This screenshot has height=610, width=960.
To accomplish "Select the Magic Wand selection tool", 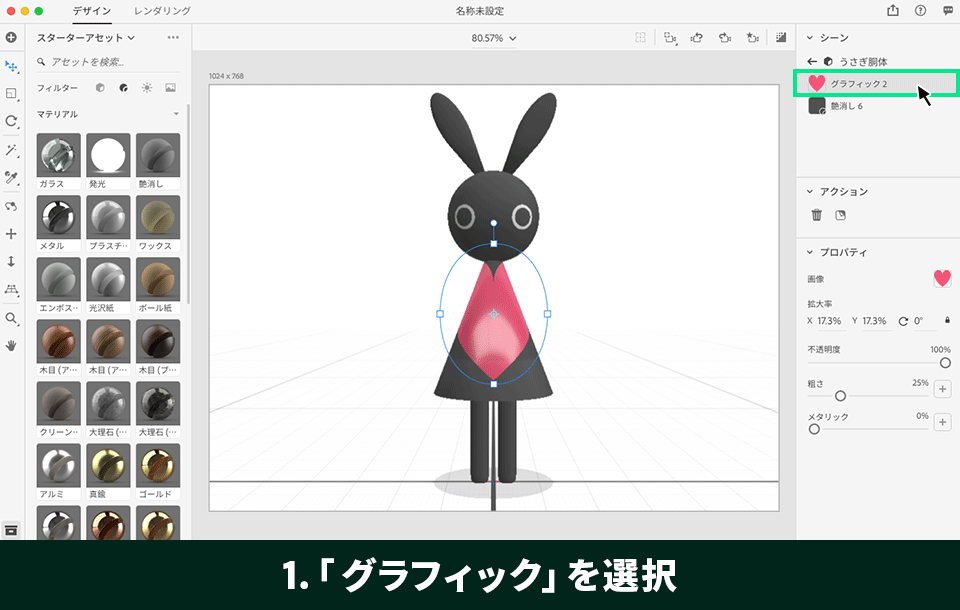I will (13, 149).
